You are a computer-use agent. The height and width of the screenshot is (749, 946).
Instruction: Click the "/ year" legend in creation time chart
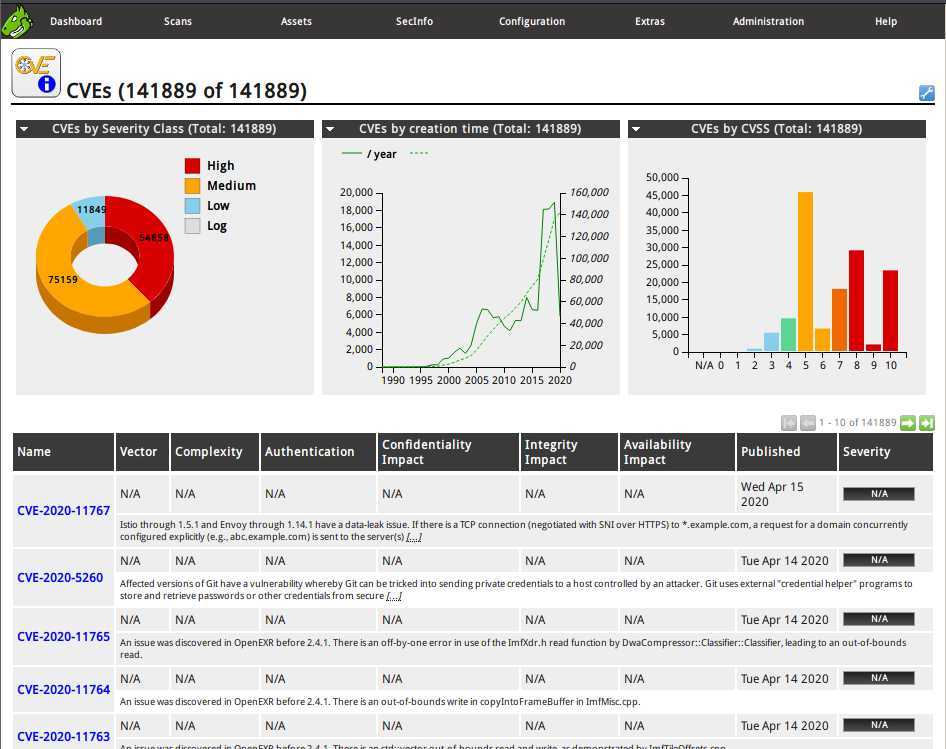[369, 154]
